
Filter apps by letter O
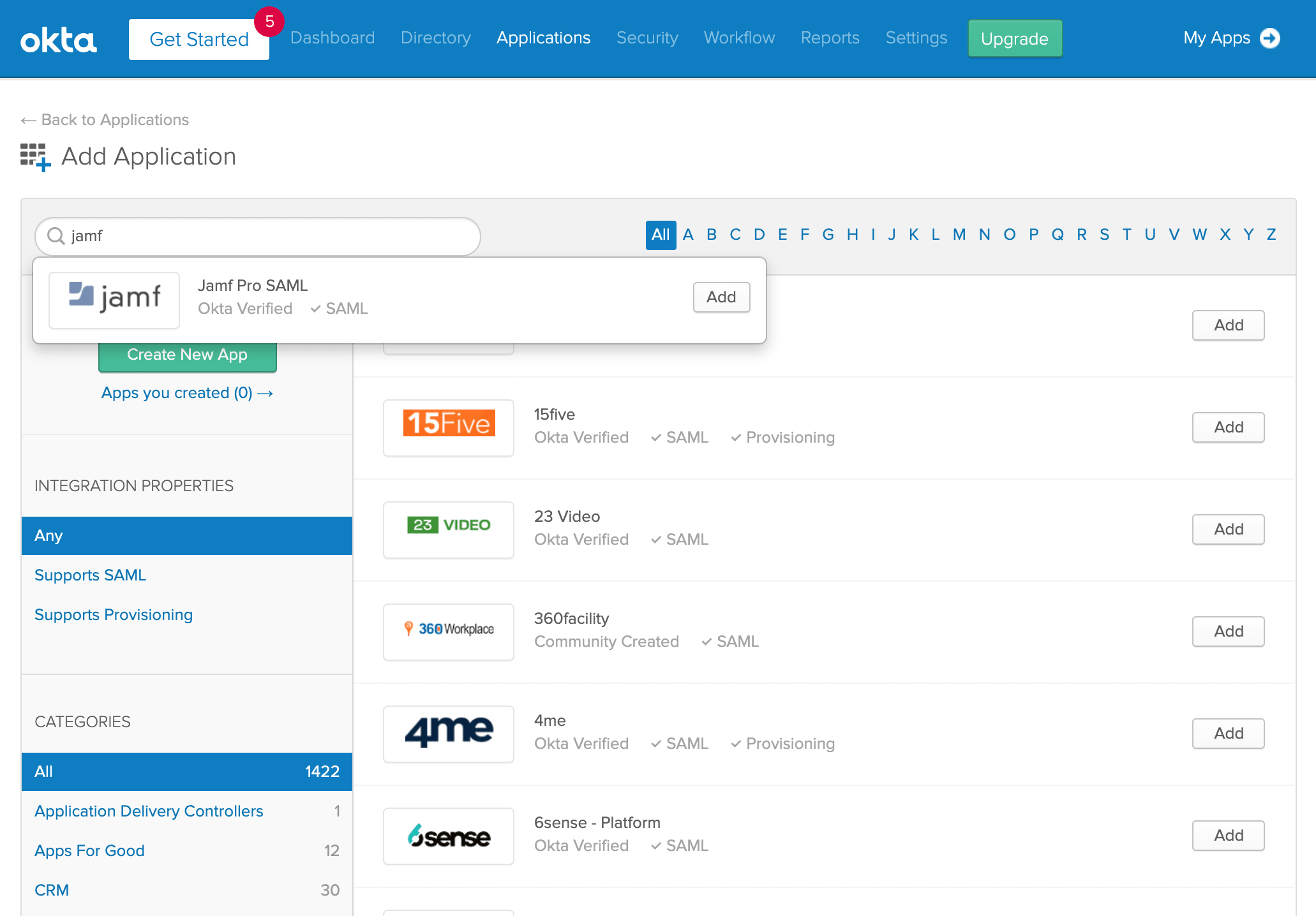[x=1010, y=235]
